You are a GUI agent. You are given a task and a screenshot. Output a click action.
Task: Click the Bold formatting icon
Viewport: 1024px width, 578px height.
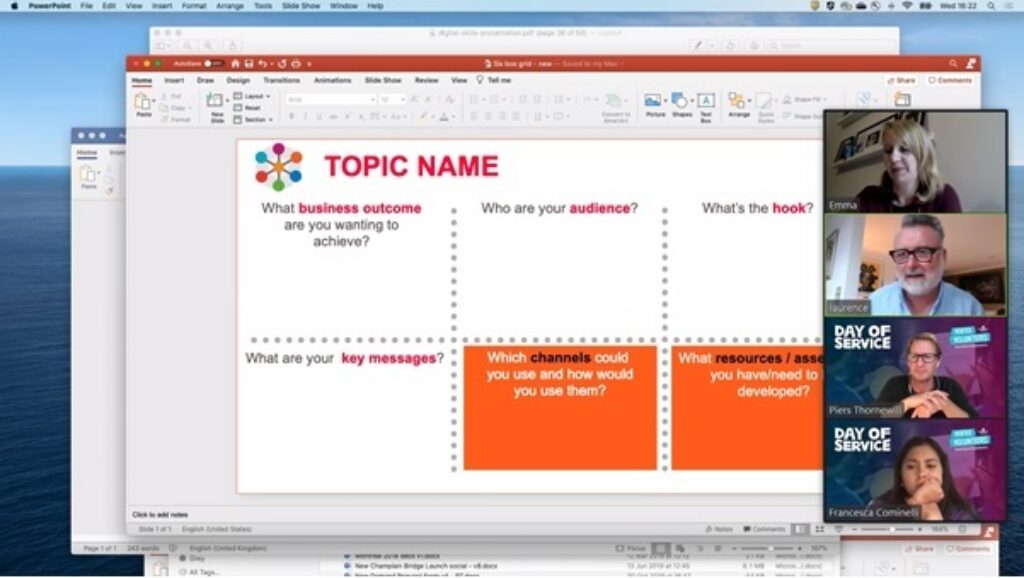coord(291,116)
